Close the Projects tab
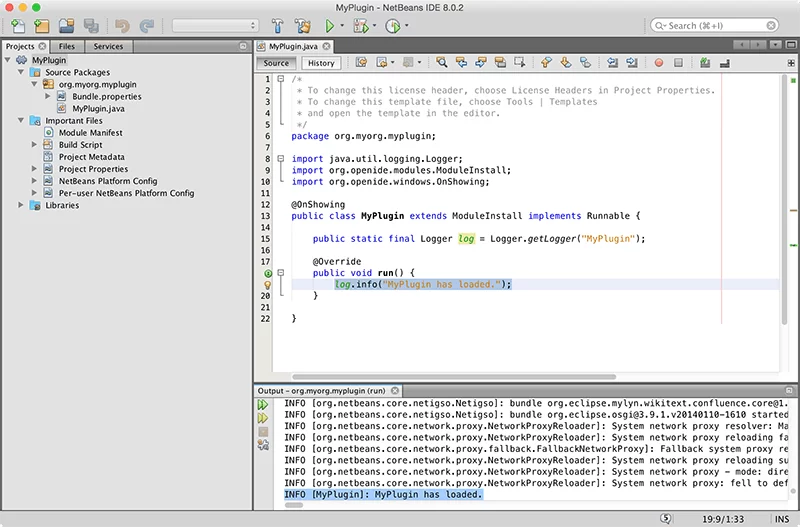The image size is (800, 527). 42,46
